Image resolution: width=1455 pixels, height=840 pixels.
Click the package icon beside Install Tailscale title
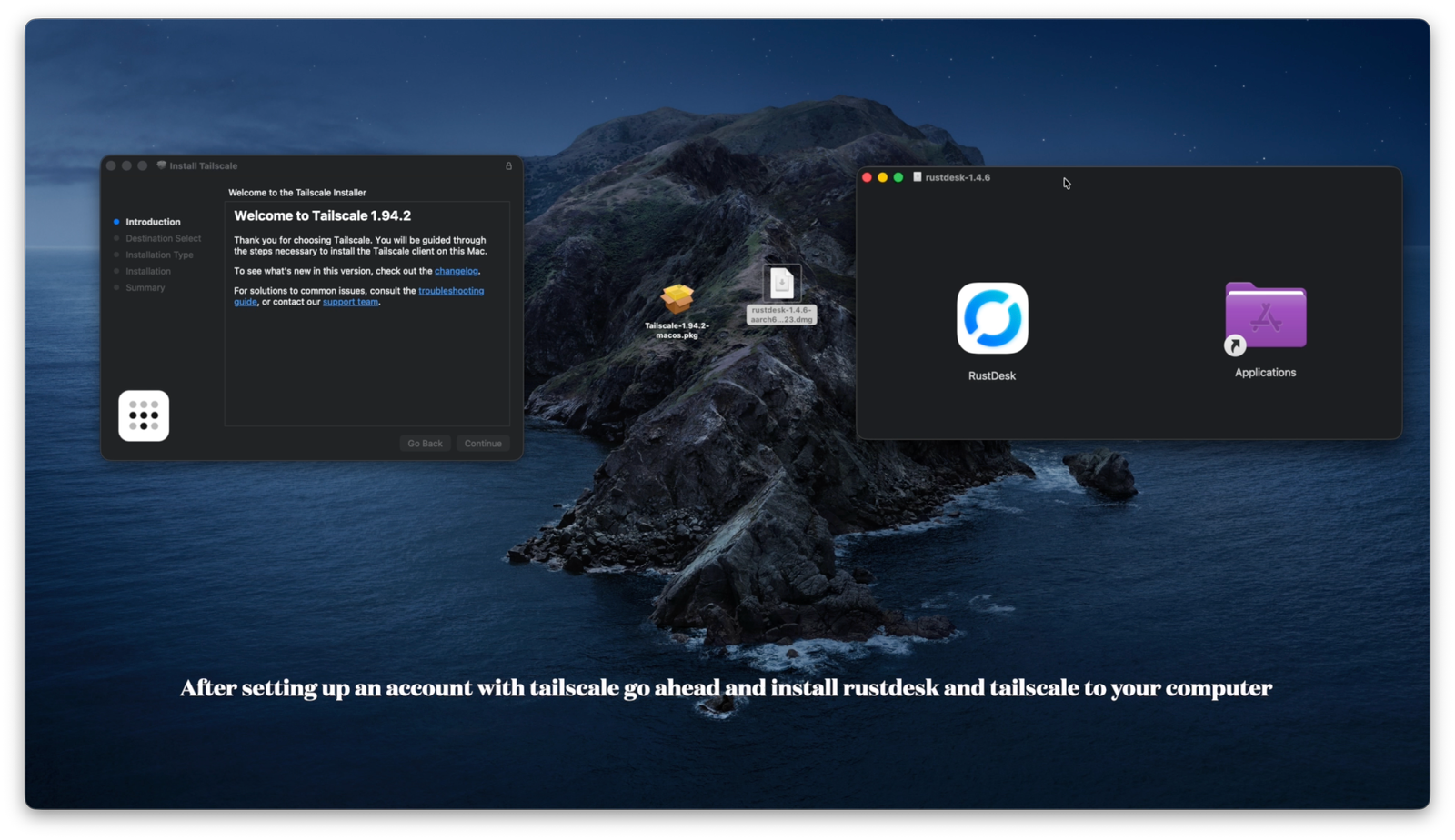160,165
